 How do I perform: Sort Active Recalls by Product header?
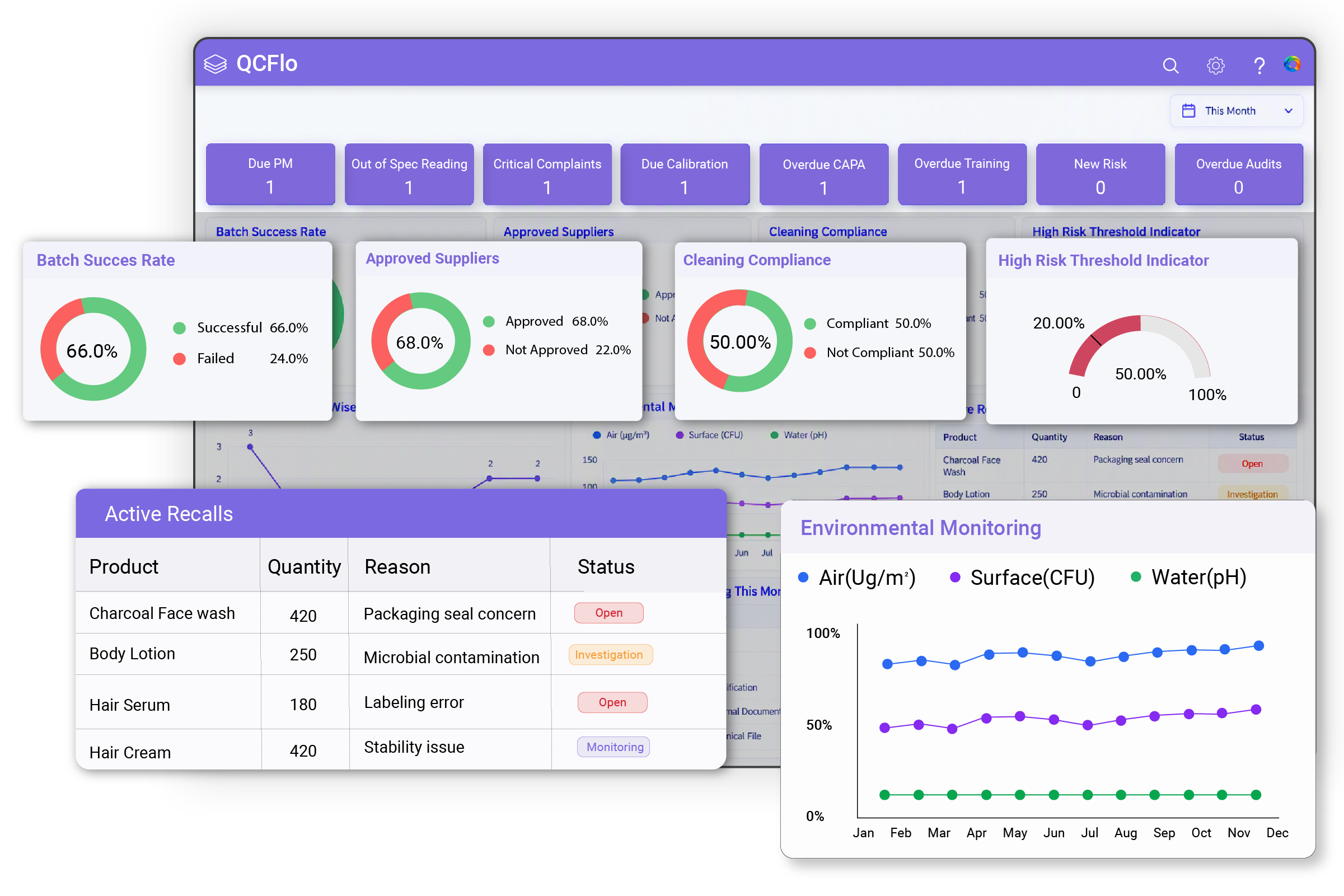click(123, 566)
